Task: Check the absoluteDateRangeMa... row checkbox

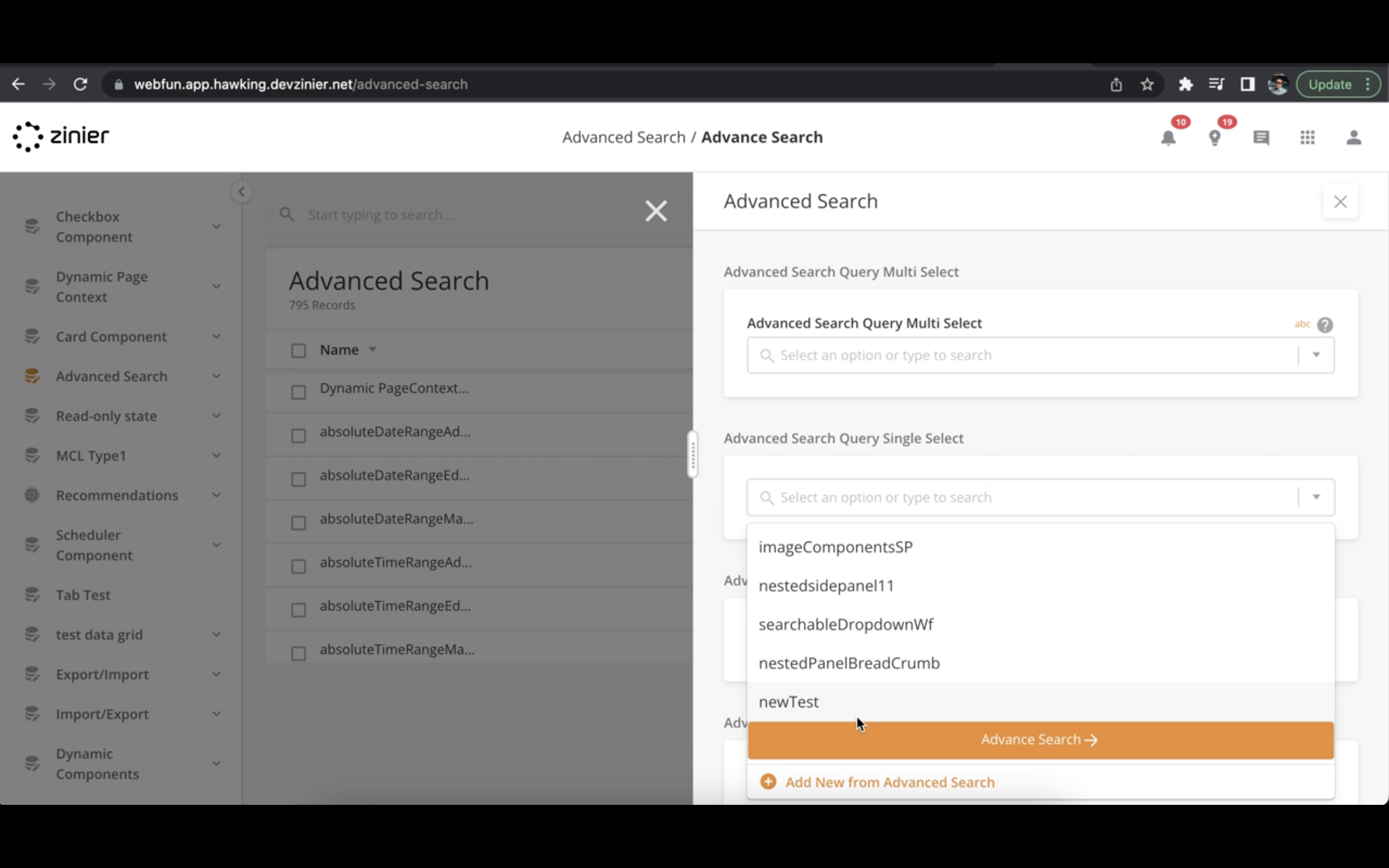Action: (298, 523)
